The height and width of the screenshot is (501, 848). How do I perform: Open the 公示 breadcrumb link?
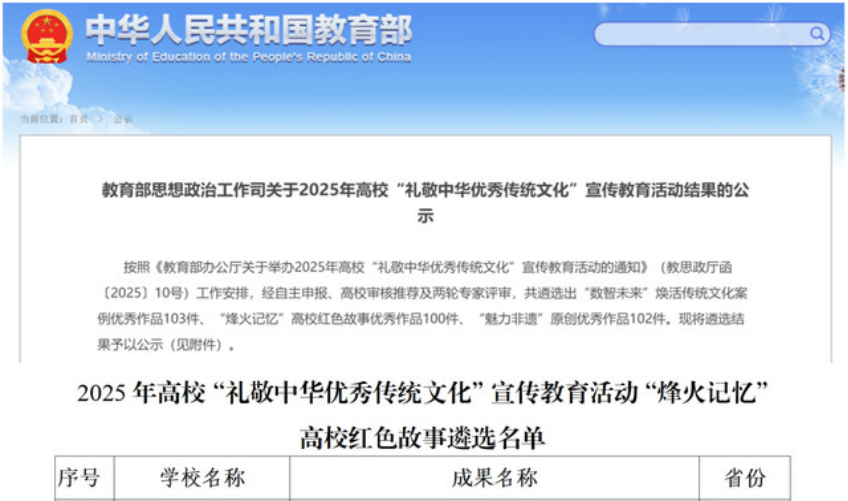coord(123,119)
